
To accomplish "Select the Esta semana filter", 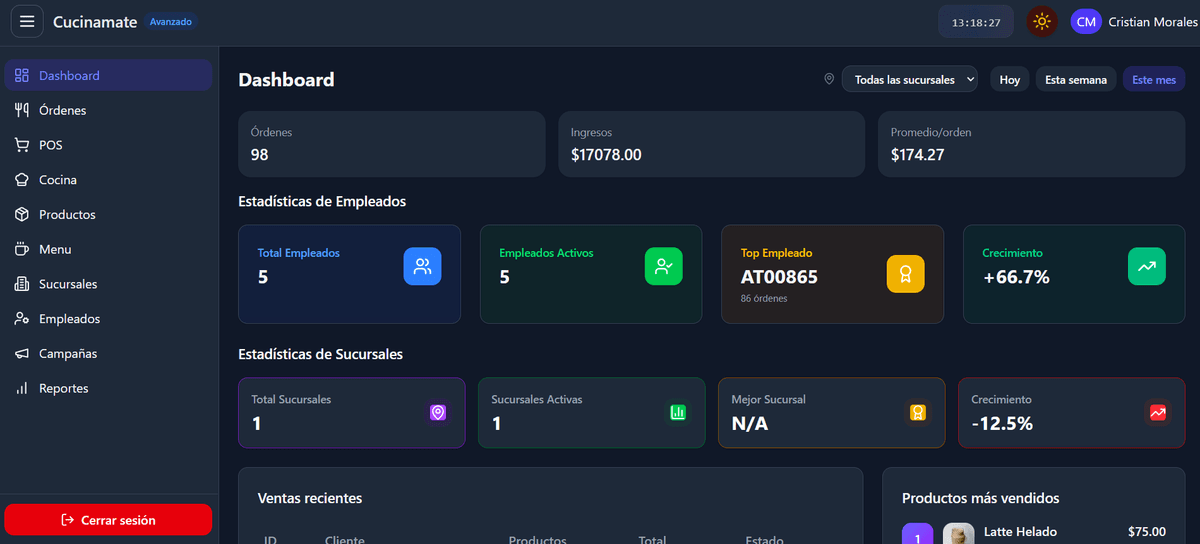I will point(1075,80).
